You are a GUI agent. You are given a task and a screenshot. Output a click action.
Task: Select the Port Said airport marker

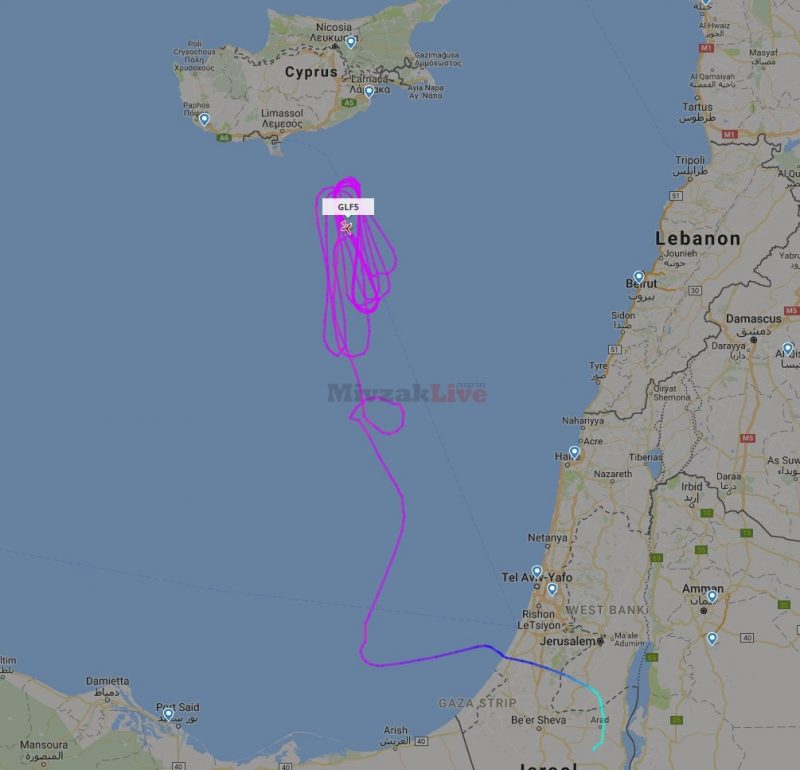click(x=168, y=714)
